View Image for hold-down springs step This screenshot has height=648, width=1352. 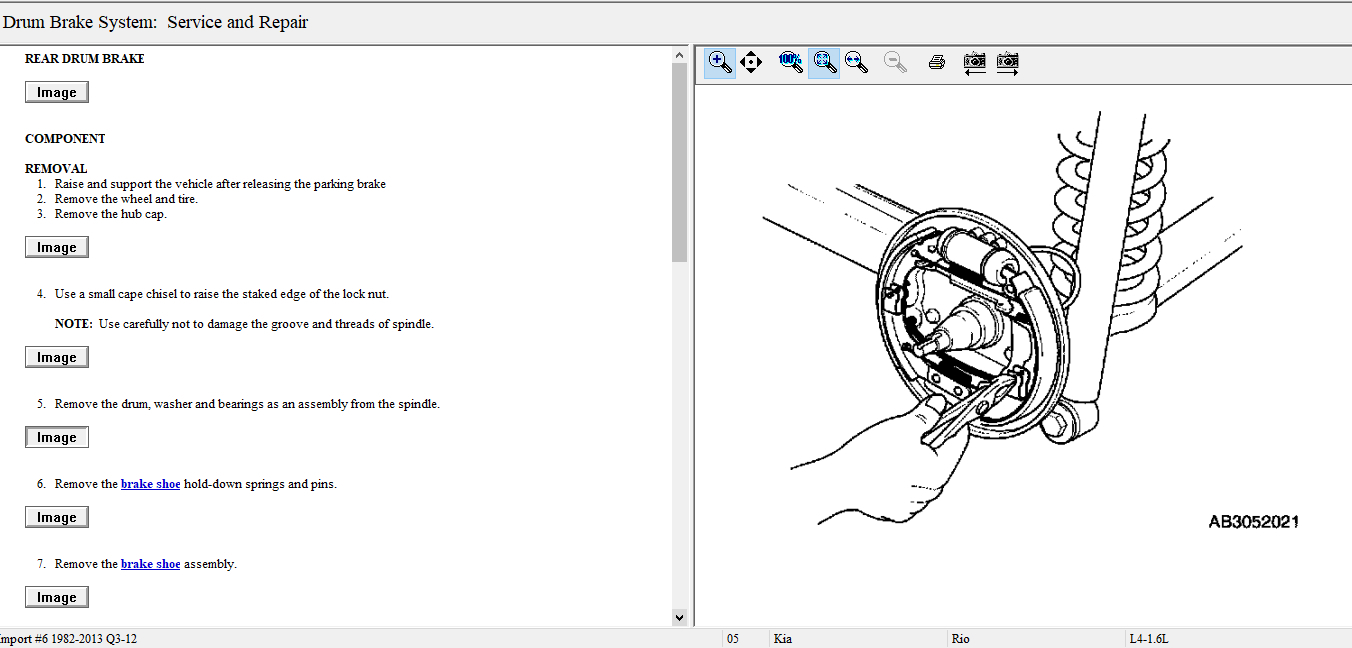57,517
